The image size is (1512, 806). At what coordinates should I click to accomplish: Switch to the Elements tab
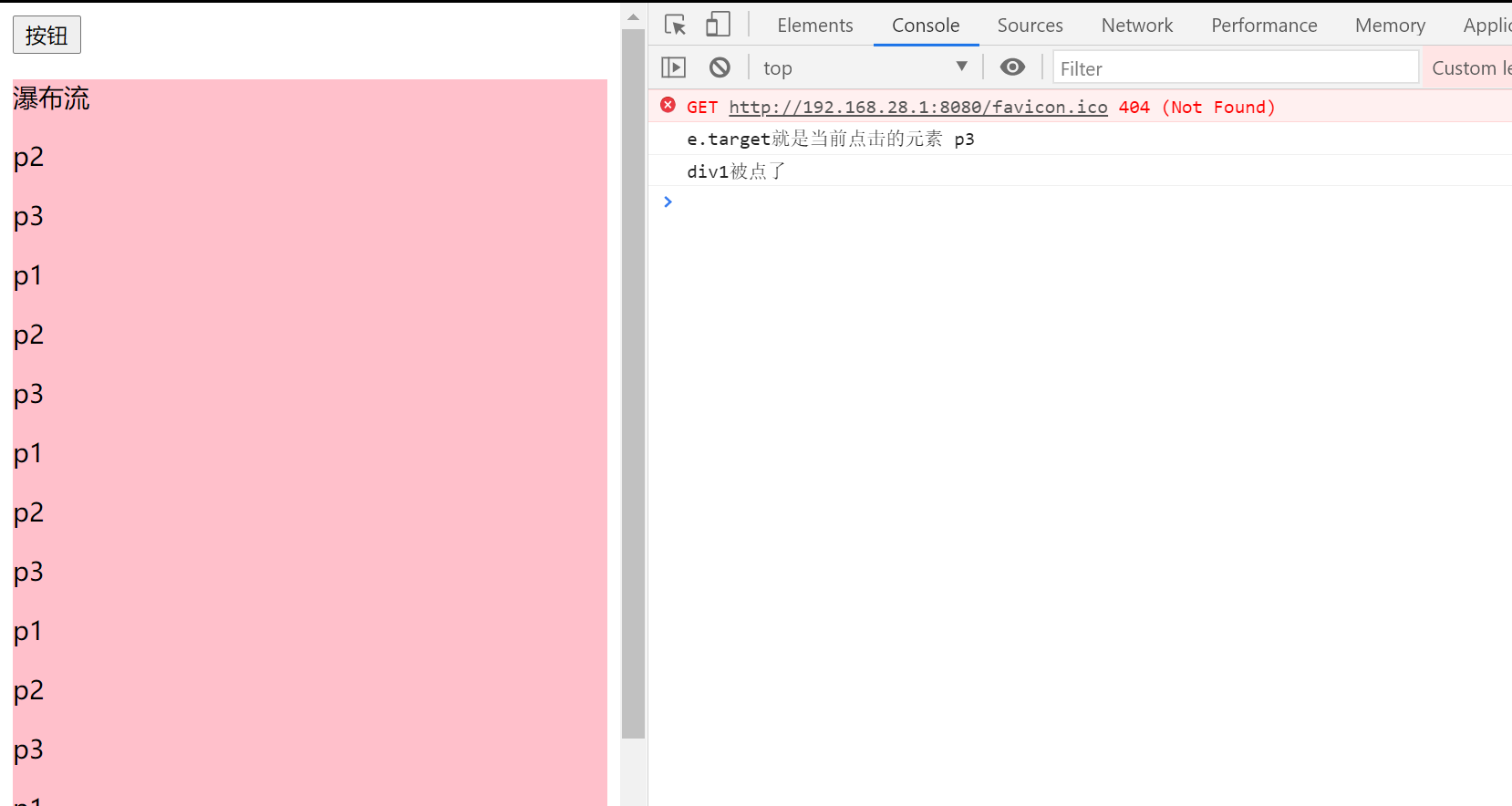814,26
